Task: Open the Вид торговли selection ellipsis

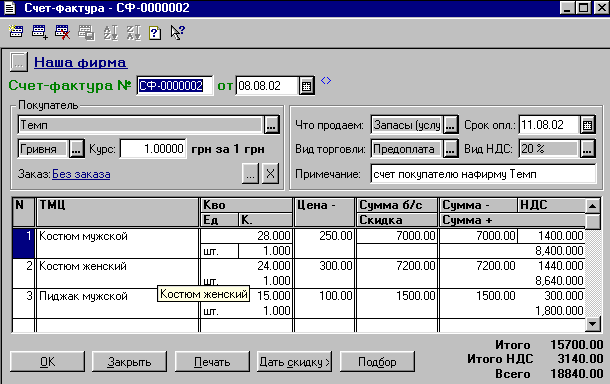Action: (450, 149)
